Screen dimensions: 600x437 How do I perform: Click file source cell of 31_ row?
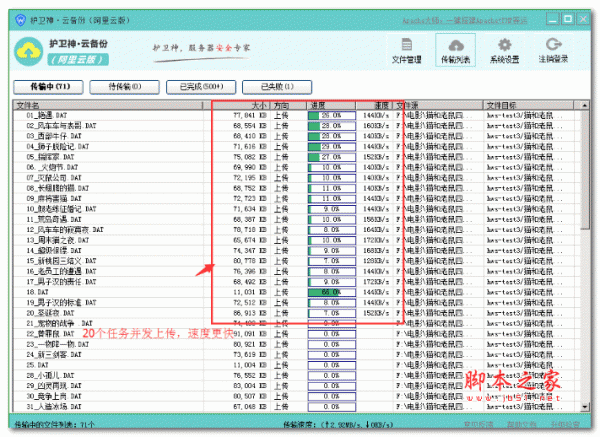(434, 407)
